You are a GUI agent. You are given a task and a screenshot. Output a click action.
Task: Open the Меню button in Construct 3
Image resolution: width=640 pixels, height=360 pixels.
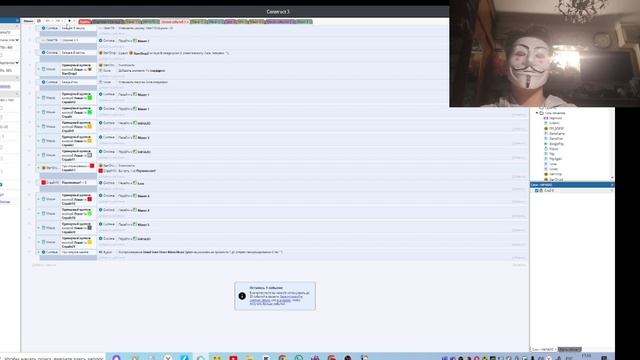[x=28, y=21]
